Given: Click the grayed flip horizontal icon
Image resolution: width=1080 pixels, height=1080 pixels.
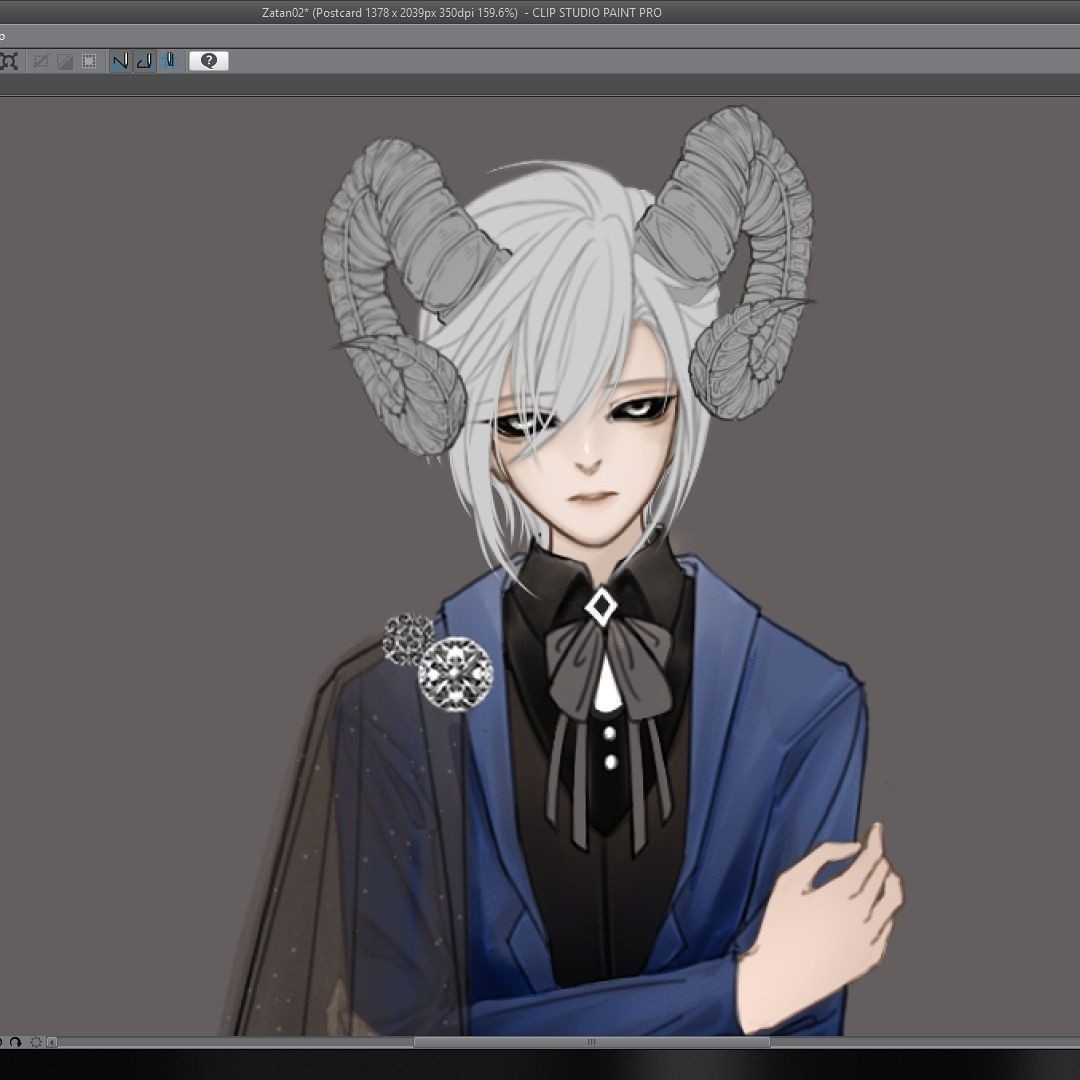Looking at the screenshot, I should [41, 61].
